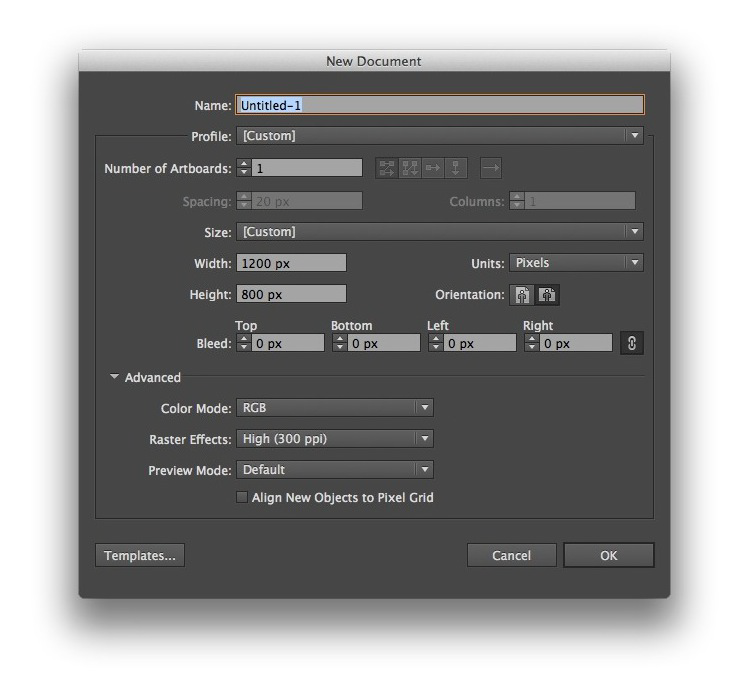Click the New Document title bar
753x689 pixels.
(374, 61)
